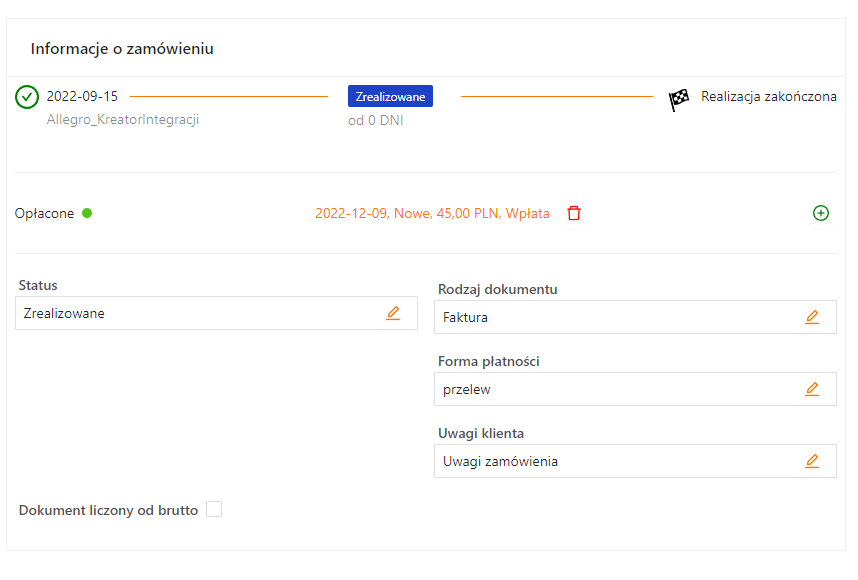
Task: Open the 2022-12-09 Wpłata payment link
Action: [432, 213]
